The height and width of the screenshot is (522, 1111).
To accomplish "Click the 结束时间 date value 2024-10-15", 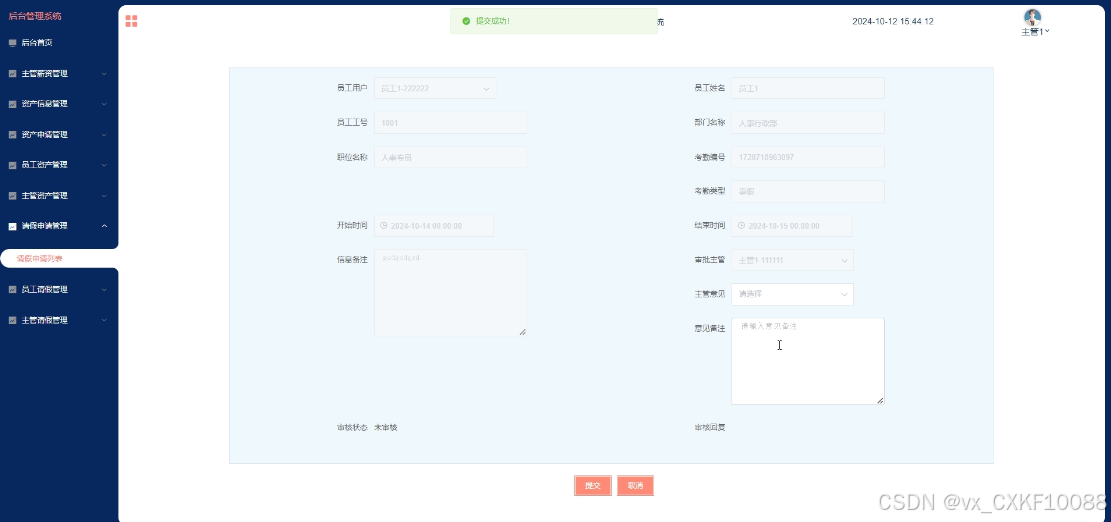I will coord(784,226).
